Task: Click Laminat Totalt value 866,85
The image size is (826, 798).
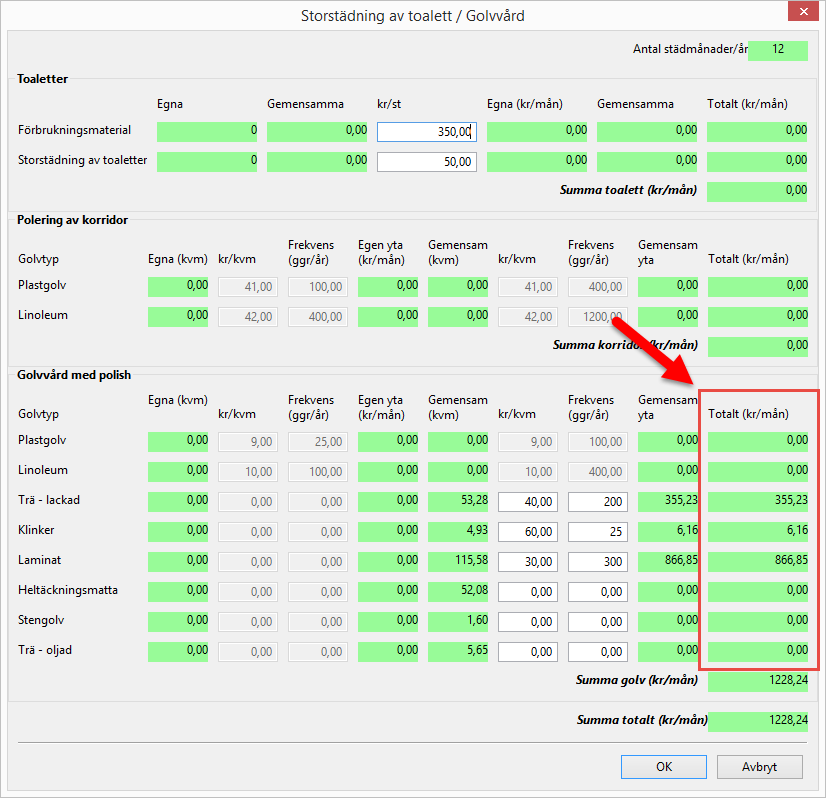Action: point(757,562)
